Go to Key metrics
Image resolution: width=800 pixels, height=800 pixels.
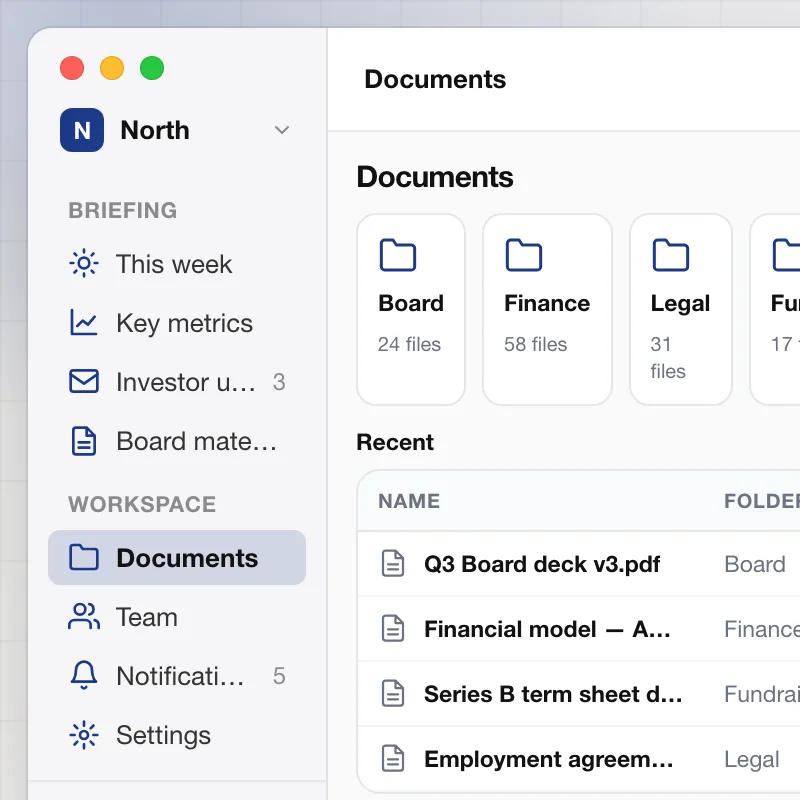(x=177, y=322)
